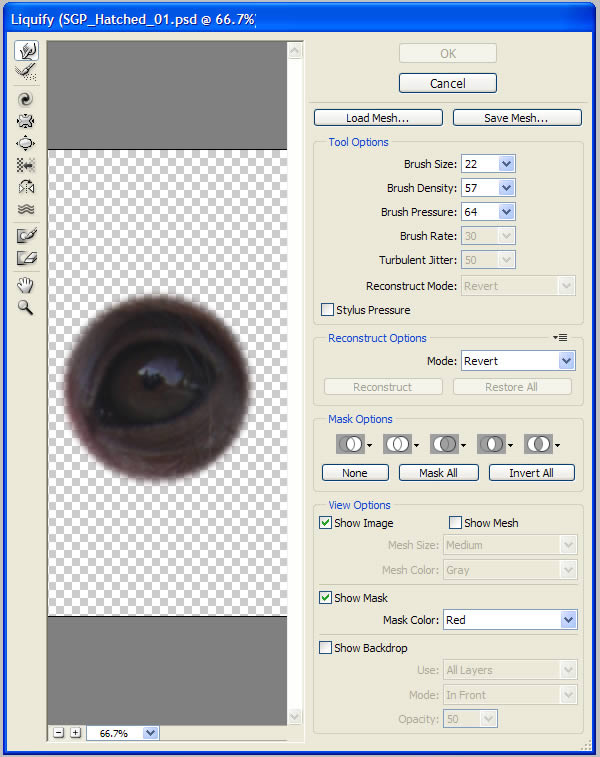Select the Mirror tool

[26, 187]
